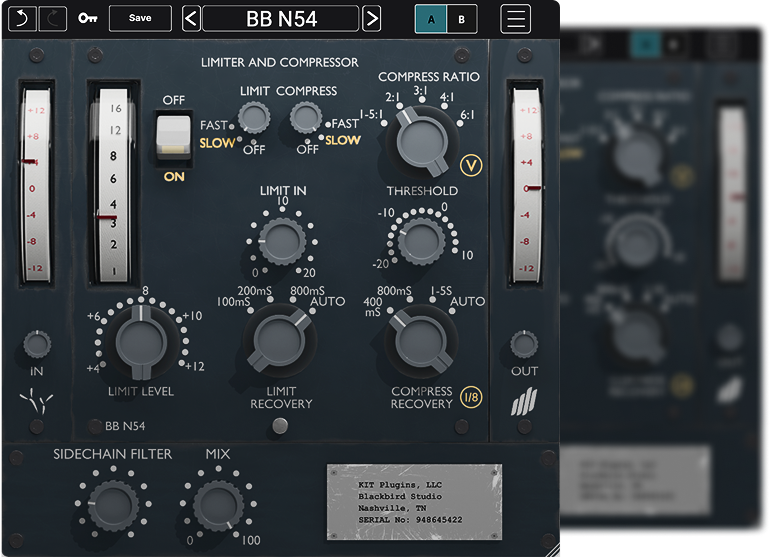770x557 pixels.
Task: Click the circled 1/8 icon
Action: (470, 398)
